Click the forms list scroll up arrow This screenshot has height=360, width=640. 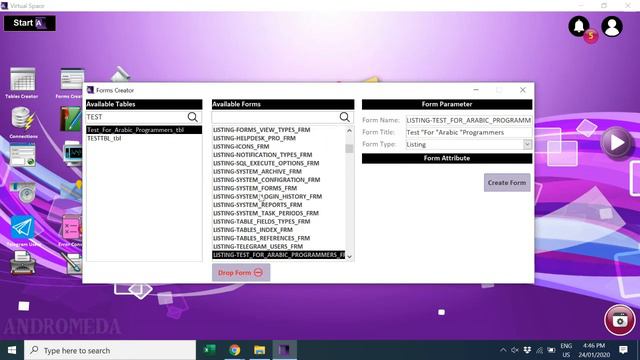pyautogui.click(x=349, y=131)
